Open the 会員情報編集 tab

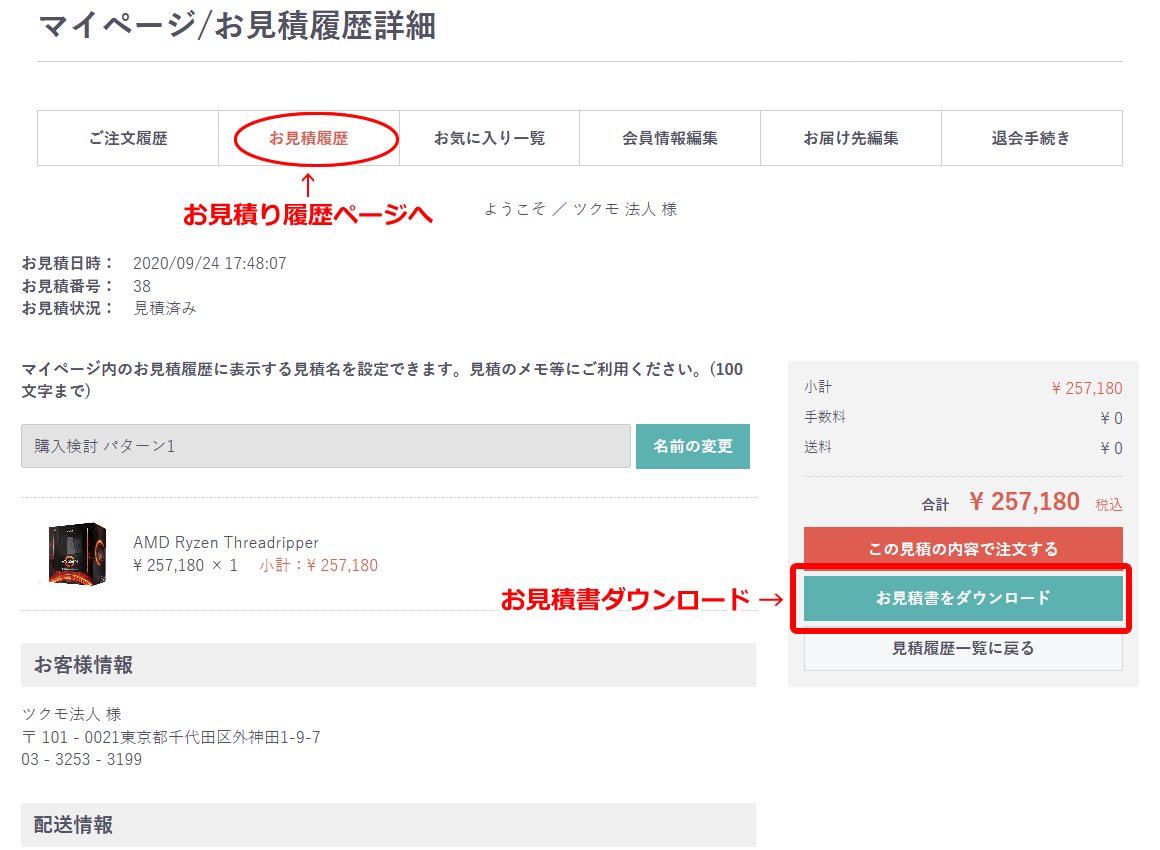pyautogui.click(x=669, y=137)
